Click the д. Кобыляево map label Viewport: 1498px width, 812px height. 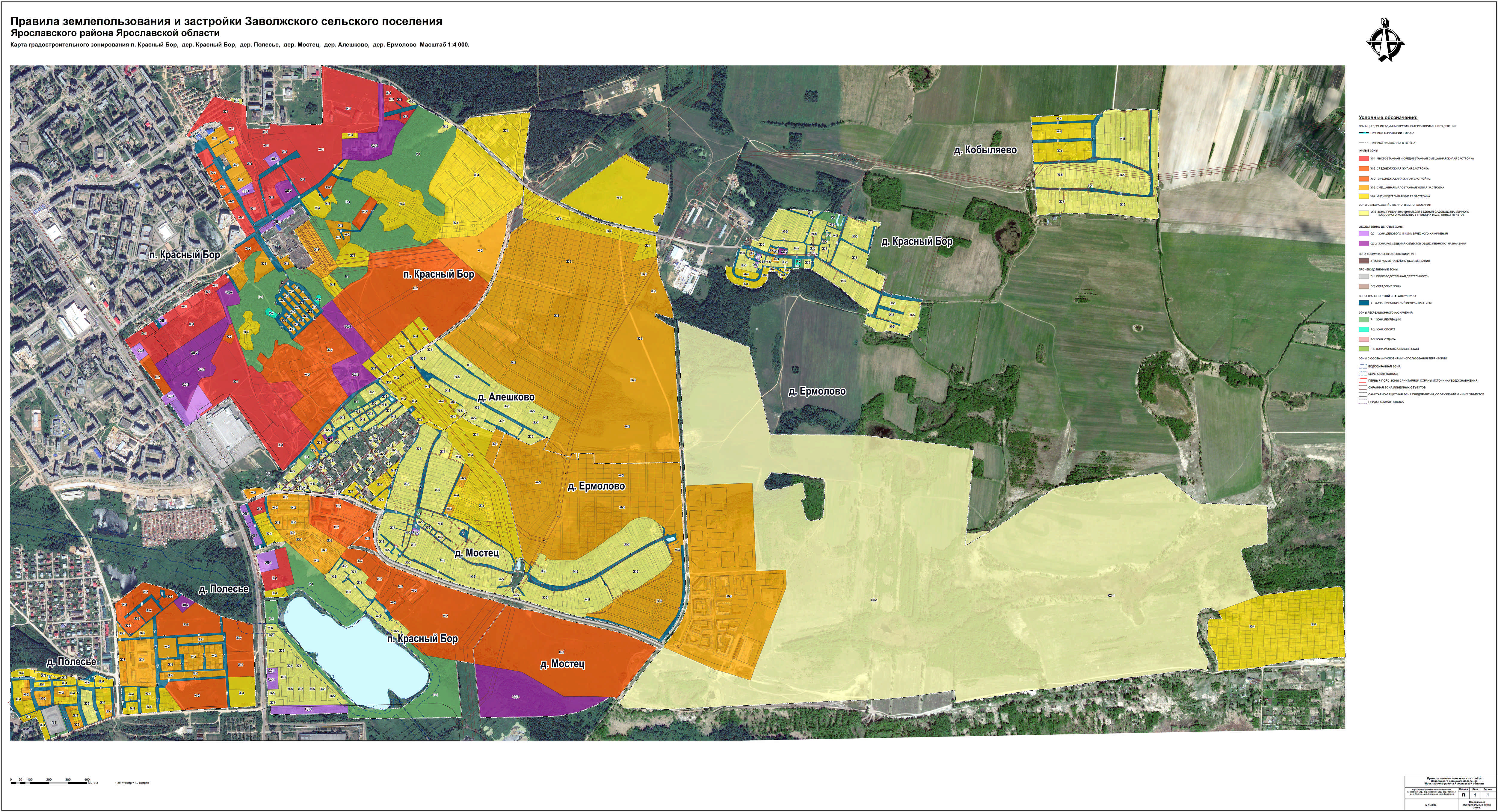[x=985, y=150]
